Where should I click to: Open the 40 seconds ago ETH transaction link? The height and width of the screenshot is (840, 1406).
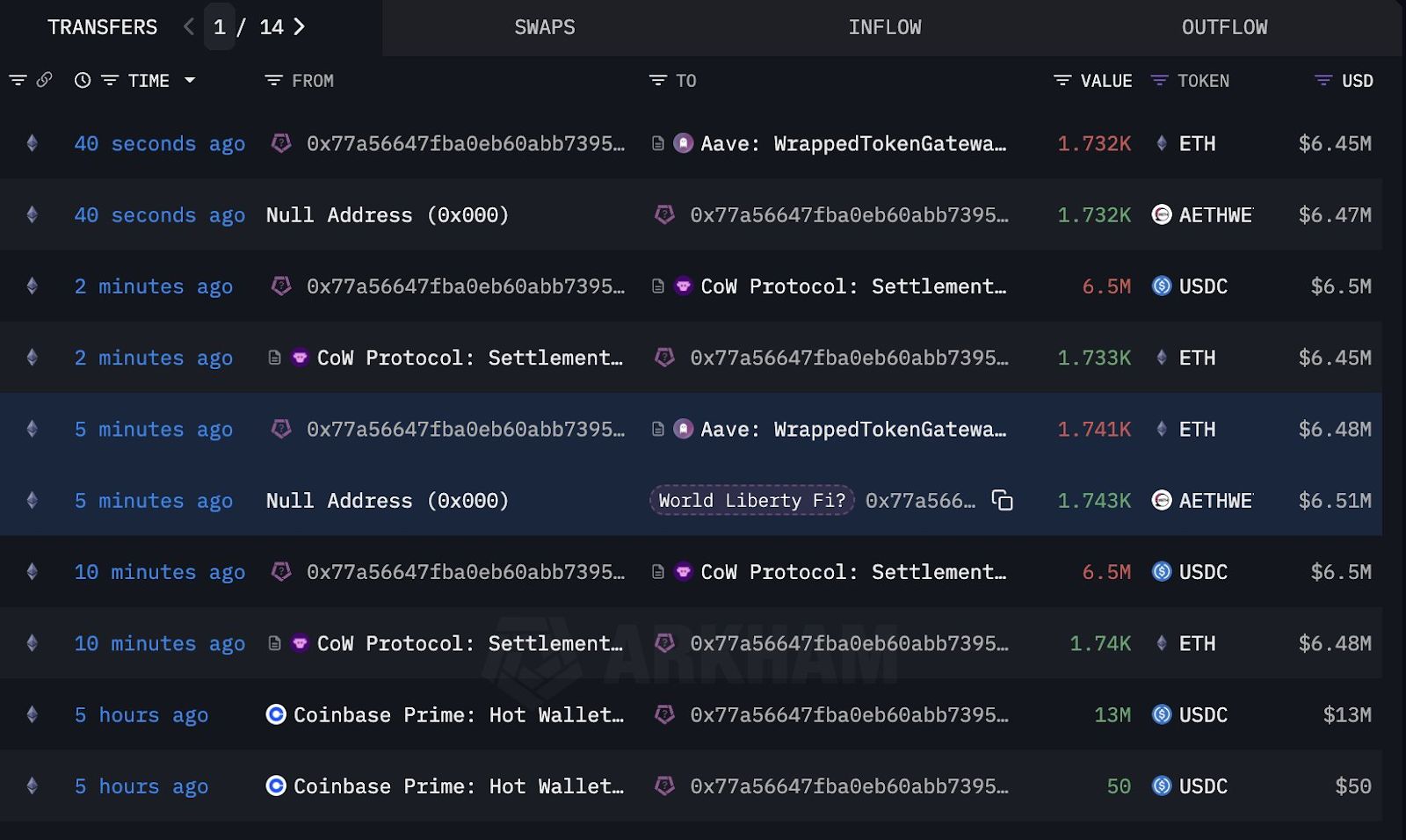point(159,144)
